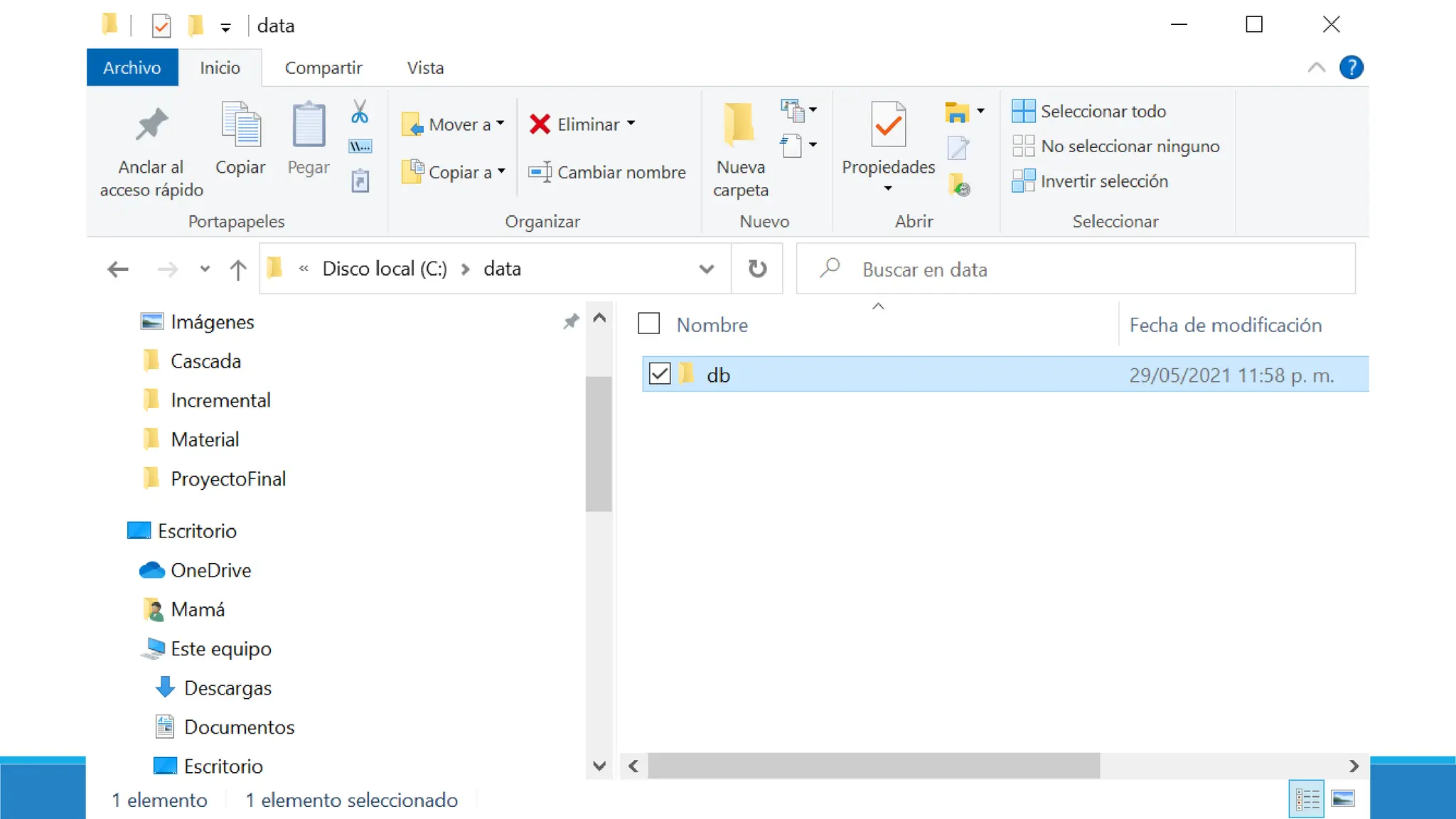Uncheck the db folder checkbox
The image size is (1456, 819).
[660, 374]
